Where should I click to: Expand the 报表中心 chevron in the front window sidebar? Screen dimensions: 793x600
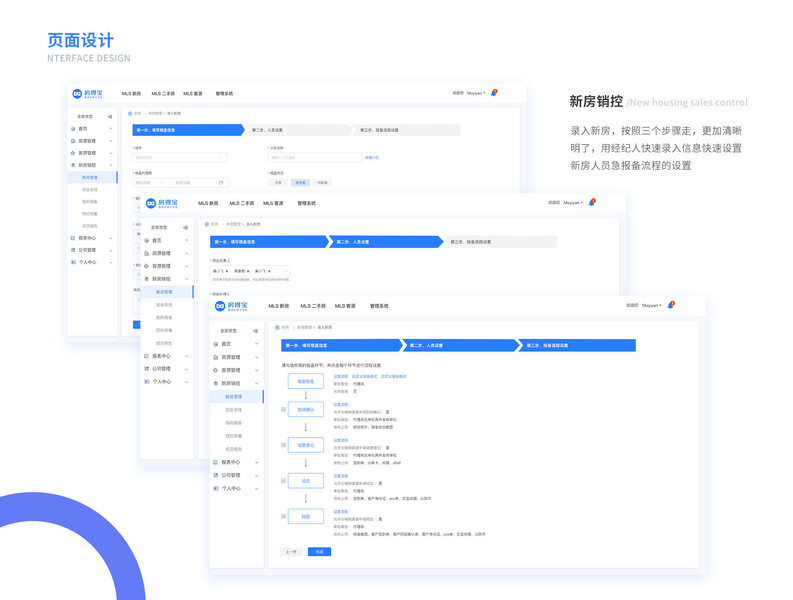pyautogui.click(x=256, y=462)
